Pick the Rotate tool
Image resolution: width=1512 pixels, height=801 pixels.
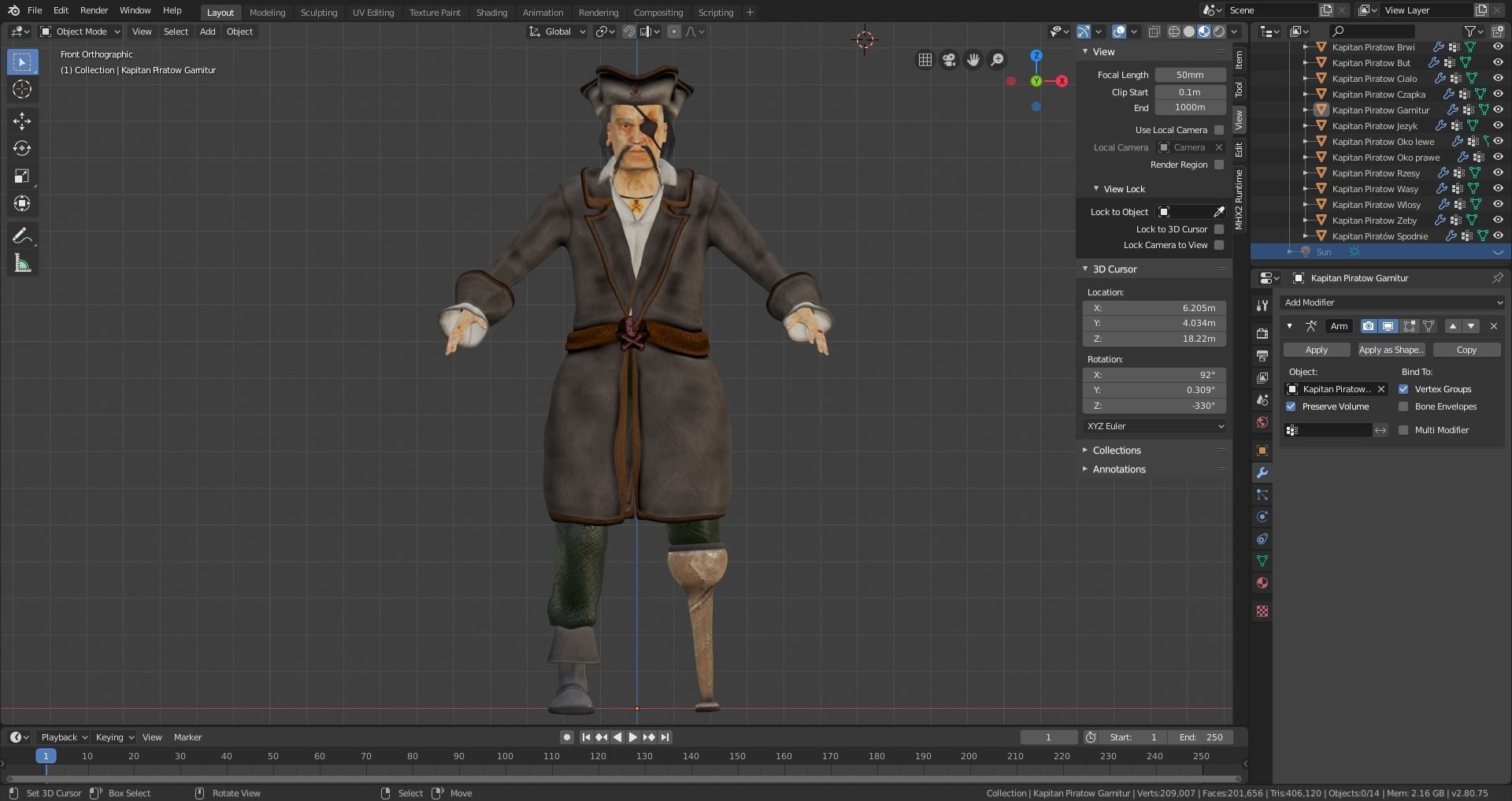coord(22,148)
